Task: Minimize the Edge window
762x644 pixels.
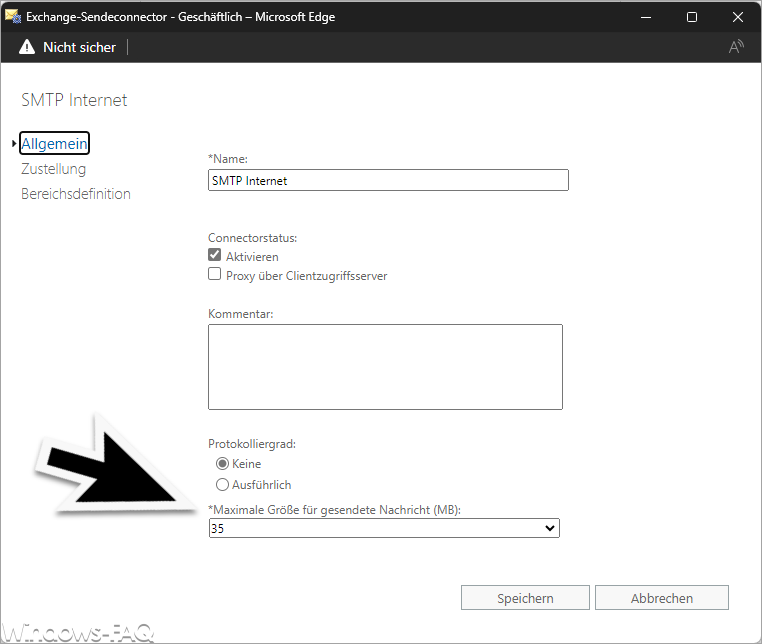Action: tap(646, 17)
